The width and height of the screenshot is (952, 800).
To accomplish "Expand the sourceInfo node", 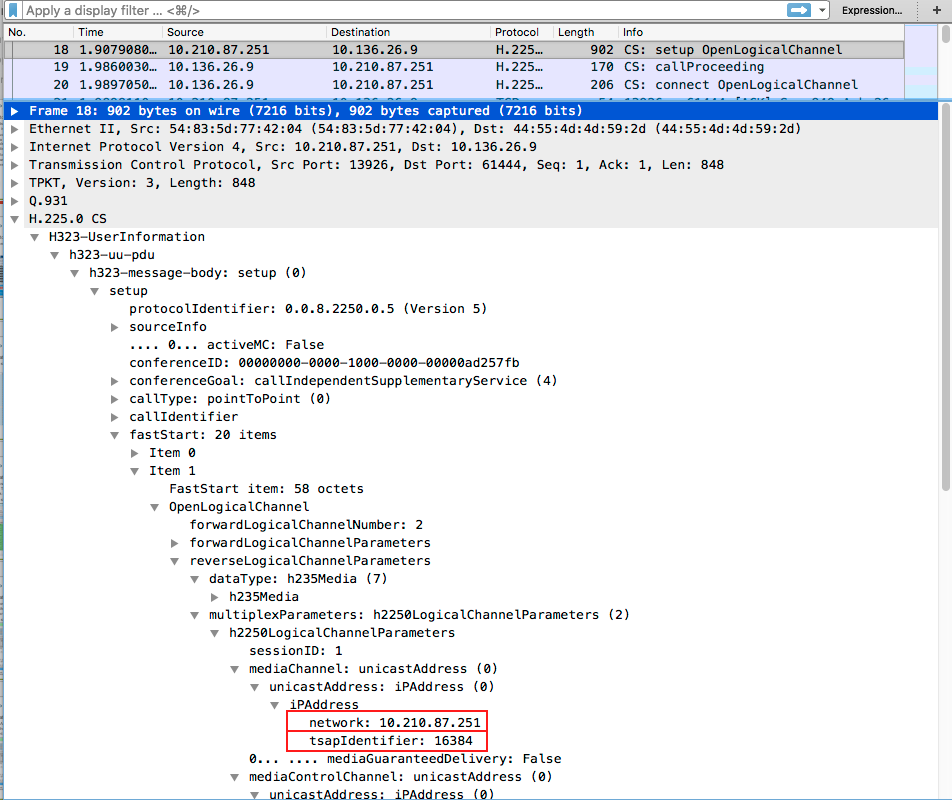I will click(115, 327).
